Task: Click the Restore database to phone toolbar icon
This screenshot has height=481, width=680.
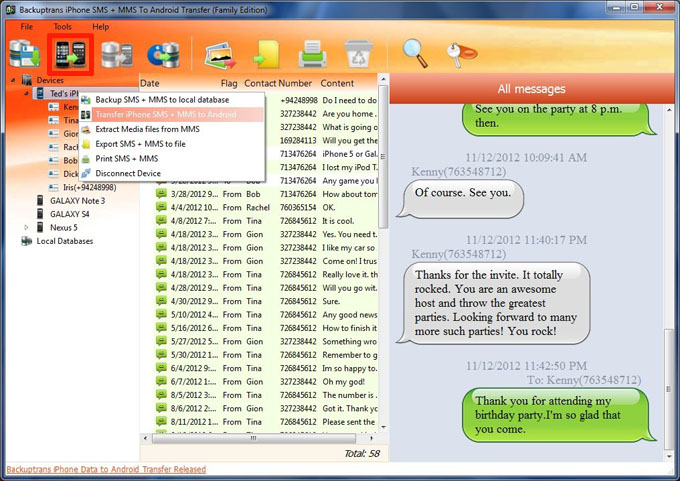Action: (117, 55)
